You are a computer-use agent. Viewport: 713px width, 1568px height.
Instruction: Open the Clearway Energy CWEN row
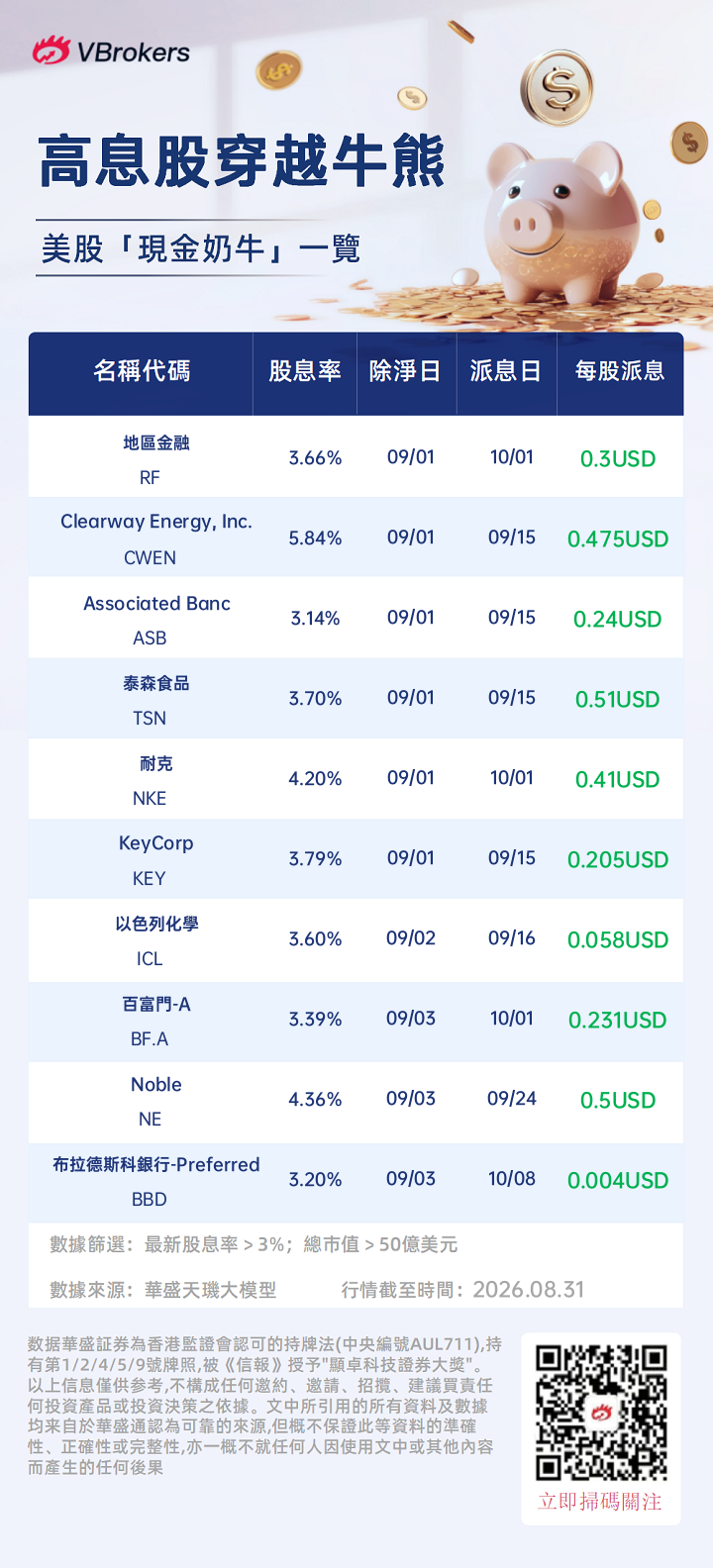click(x=356, y=537)
